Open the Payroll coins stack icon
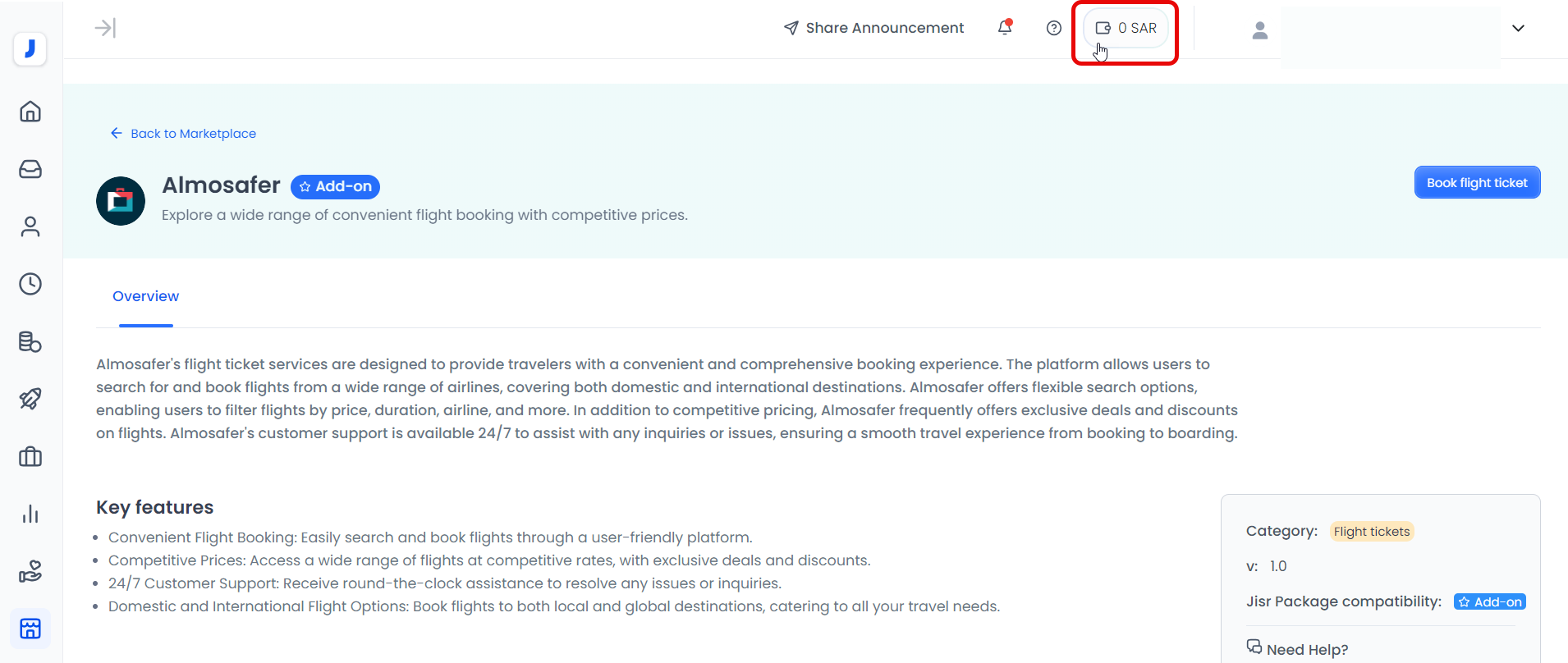 click(30, 341)
